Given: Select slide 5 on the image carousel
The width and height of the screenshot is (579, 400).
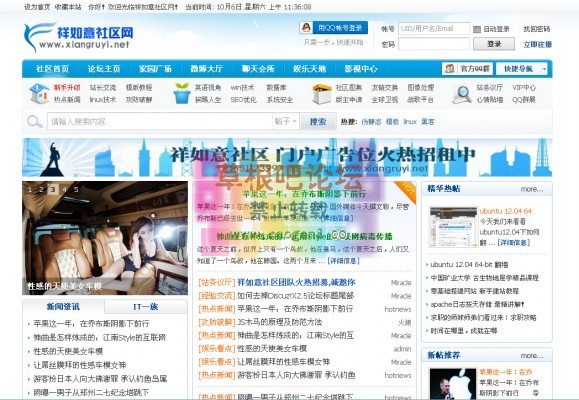Looking at the screenshot, I should (76, 189).
